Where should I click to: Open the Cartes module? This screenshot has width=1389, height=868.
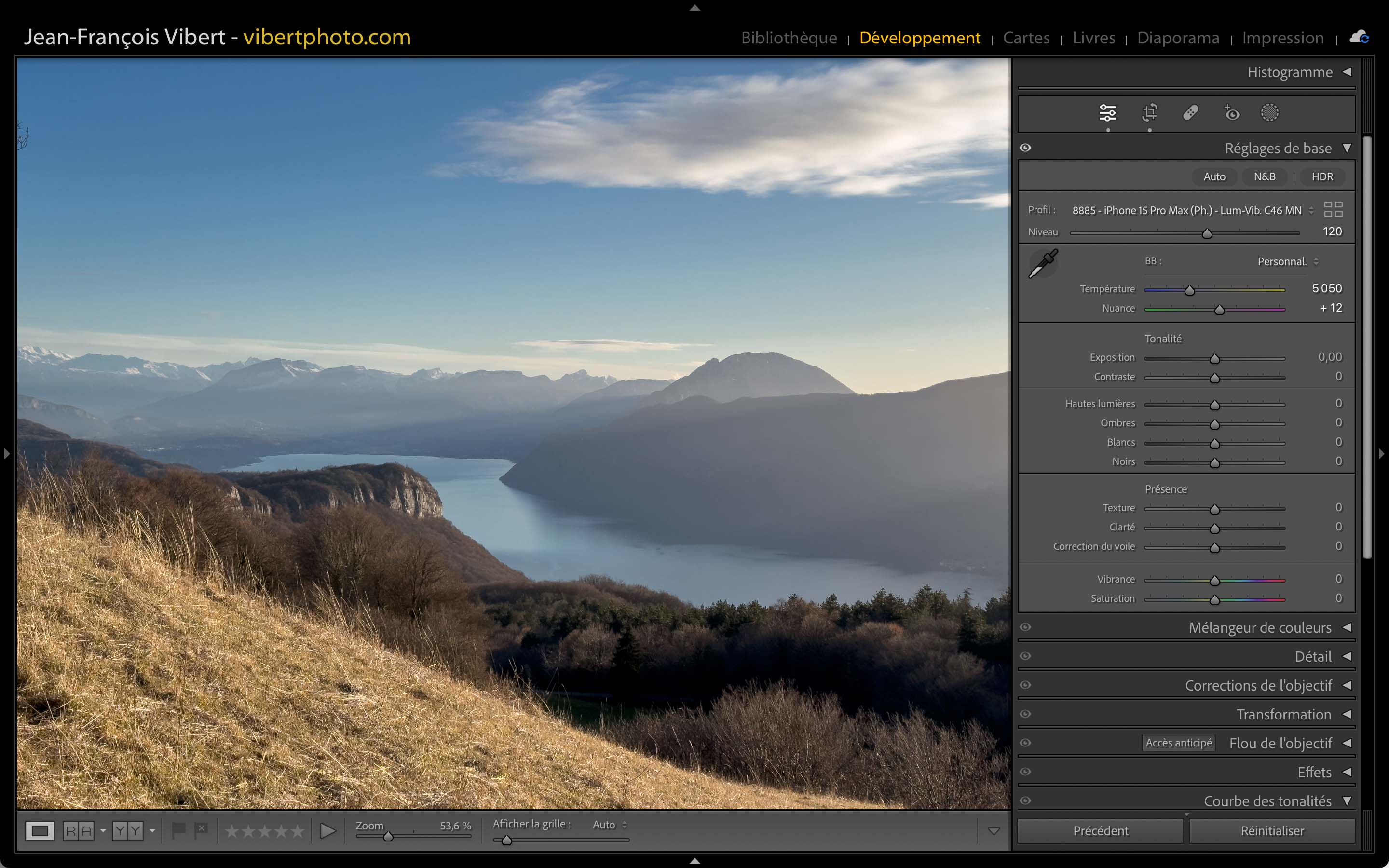click(x=1026, y=38)
